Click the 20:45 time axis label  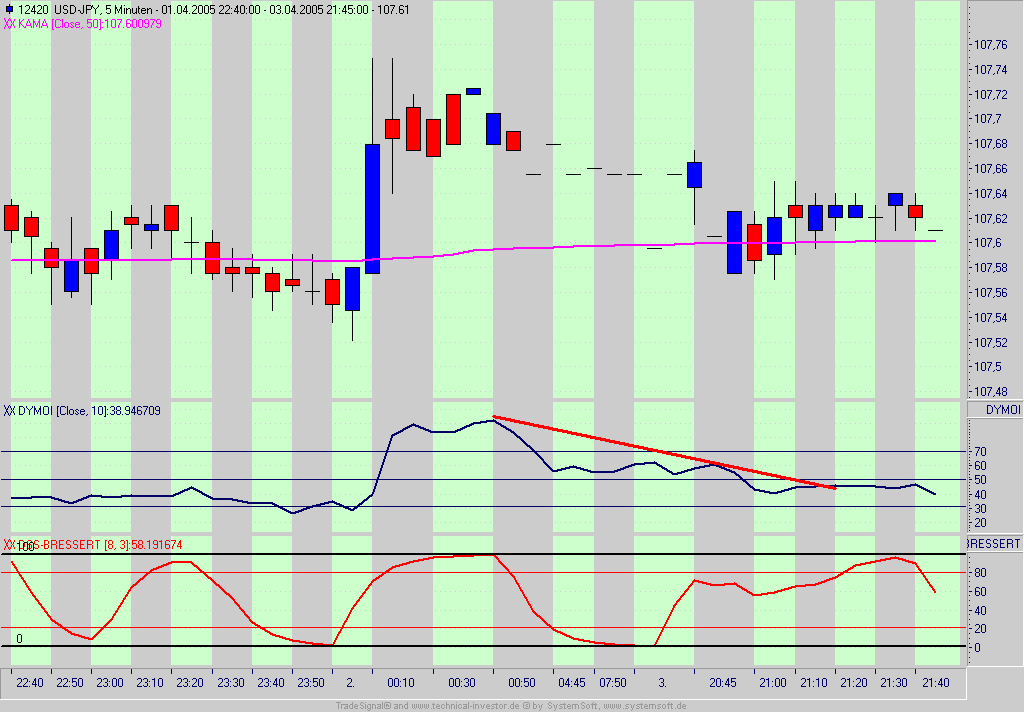click(723, 683)
